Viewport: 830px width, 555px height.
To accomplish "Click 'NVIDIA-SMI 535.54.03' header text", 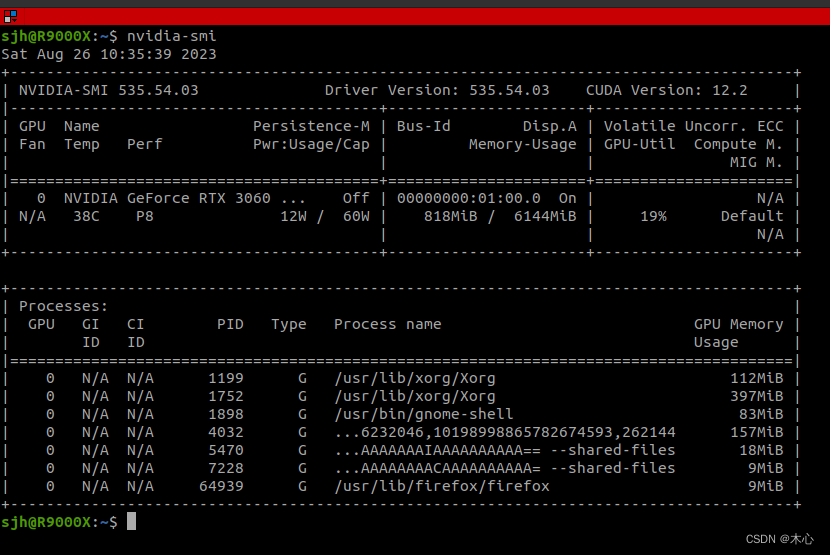I will tap(109, 91).
